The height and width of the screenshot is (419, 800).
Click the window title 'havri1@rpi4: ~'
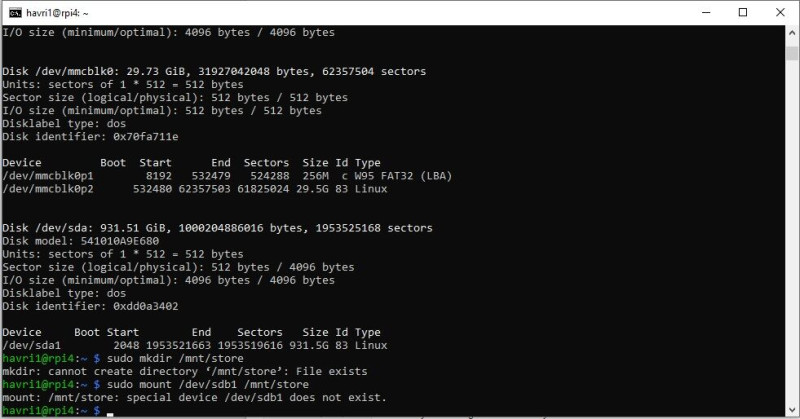pyautogui.click(x=57, y=13)
